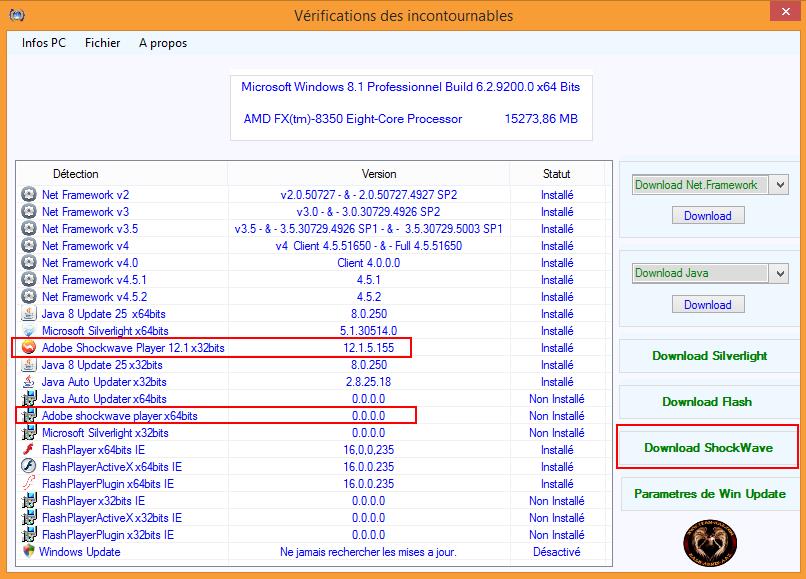Click the round dragon logo at bottom right
Image resolution: width=806 pixels, height=579 pixels.
710,543
